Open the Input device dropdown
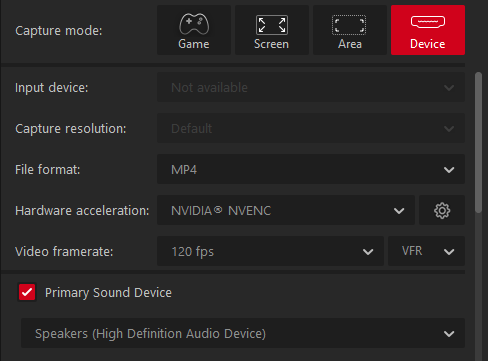The image size is (488, 361). click(311, 87)
